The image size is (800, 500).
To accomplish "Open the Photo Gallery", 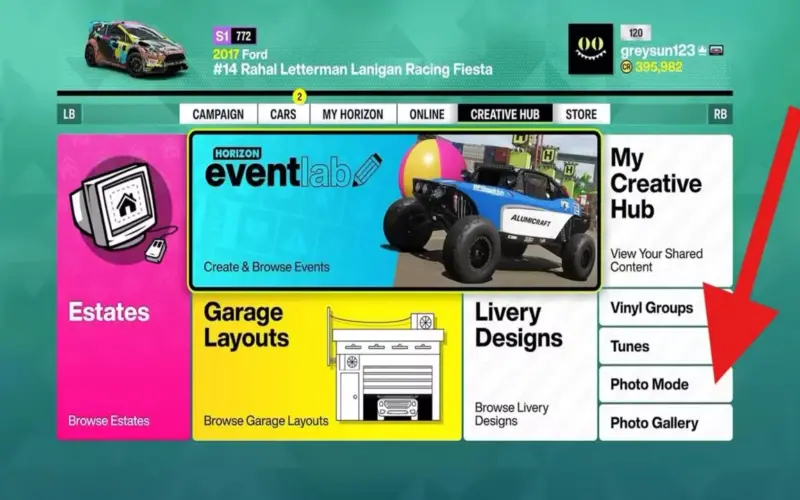I will [666, 423].
